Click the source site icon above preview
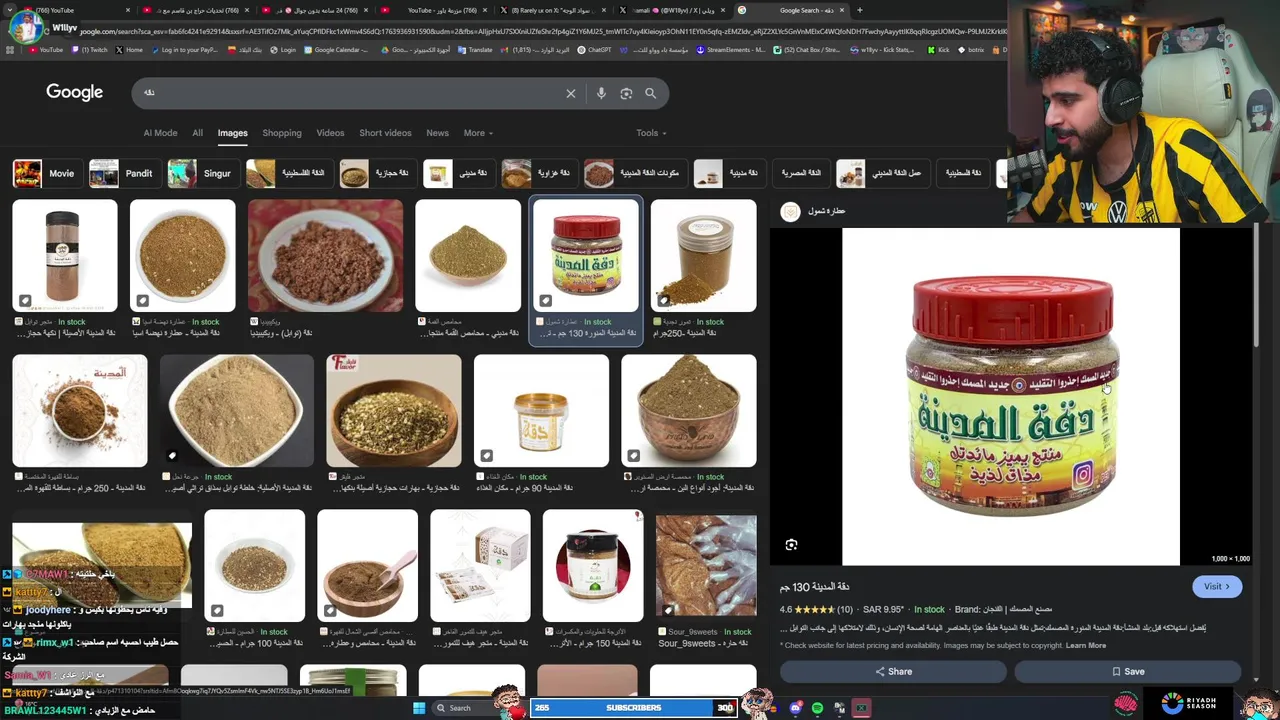The width and height of the screenshot is (1280, 720). [790, 211]
